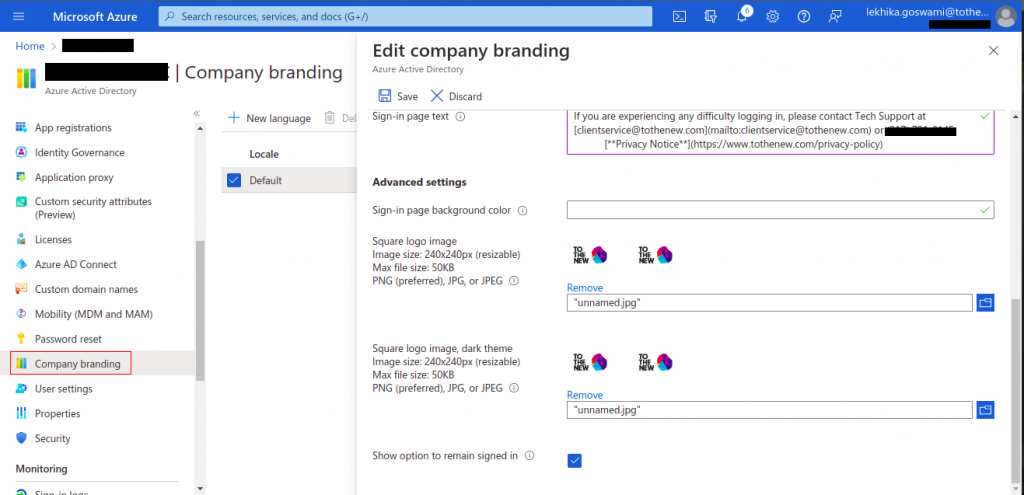Click the New language plus icon
Image resolution: width=1024 pixels, height=495 pixels.
(234, 118)
